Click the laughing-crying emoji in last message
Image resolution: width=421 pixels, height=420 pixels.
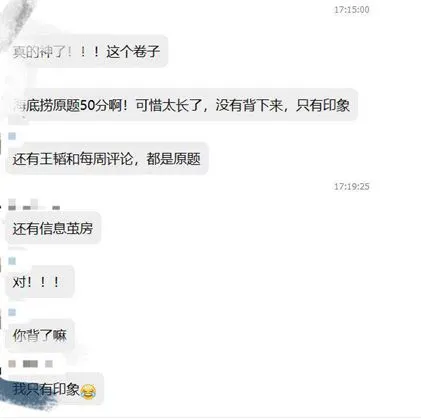coord(88,391)
